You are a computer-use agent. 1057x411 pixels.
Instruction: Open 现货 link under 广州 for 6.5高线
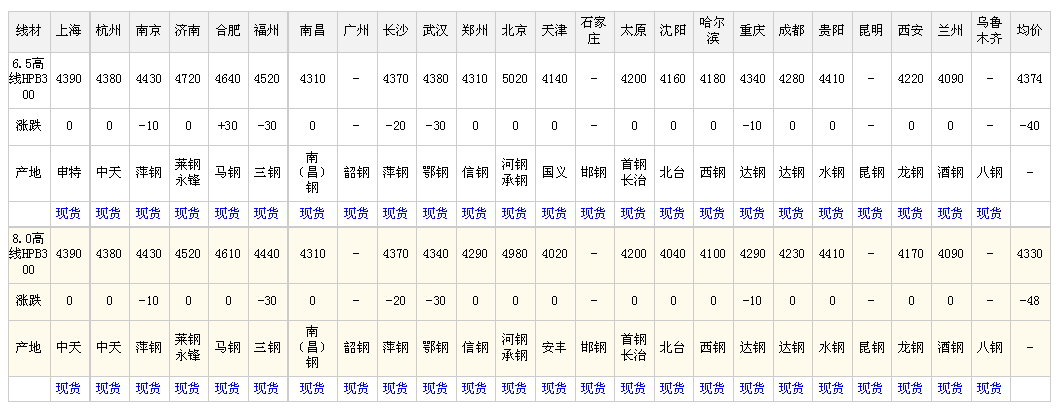356,213
